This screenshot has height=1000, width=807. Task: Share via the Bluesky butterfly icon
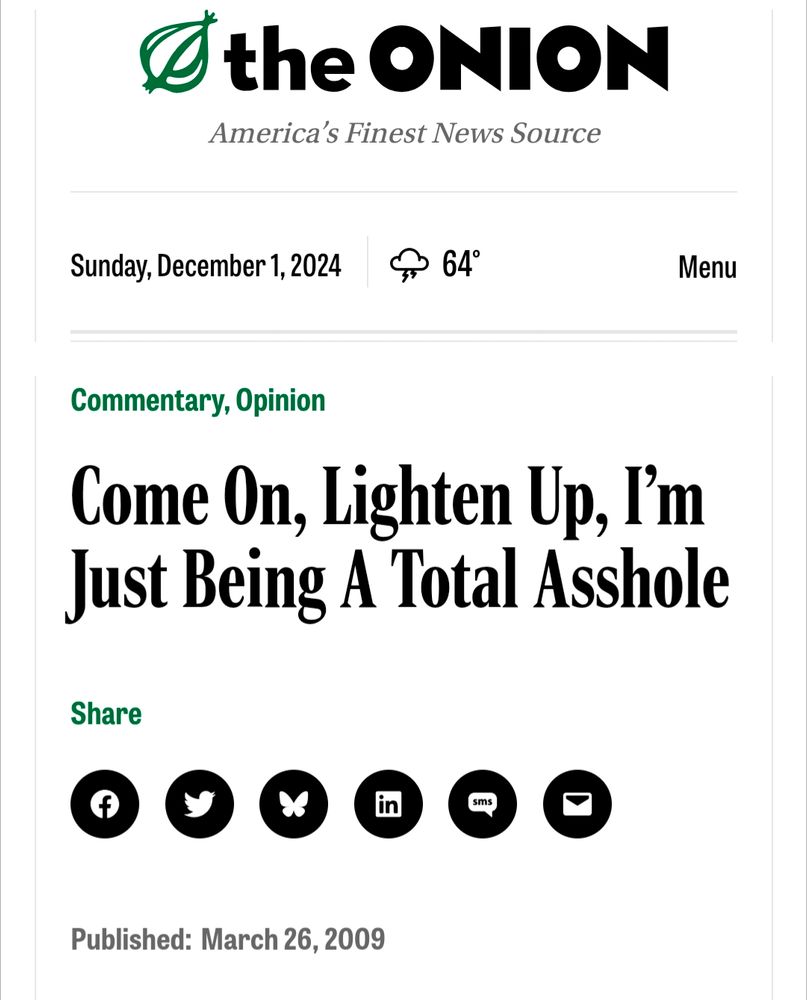pyautogui.click(x=293, y=804)
